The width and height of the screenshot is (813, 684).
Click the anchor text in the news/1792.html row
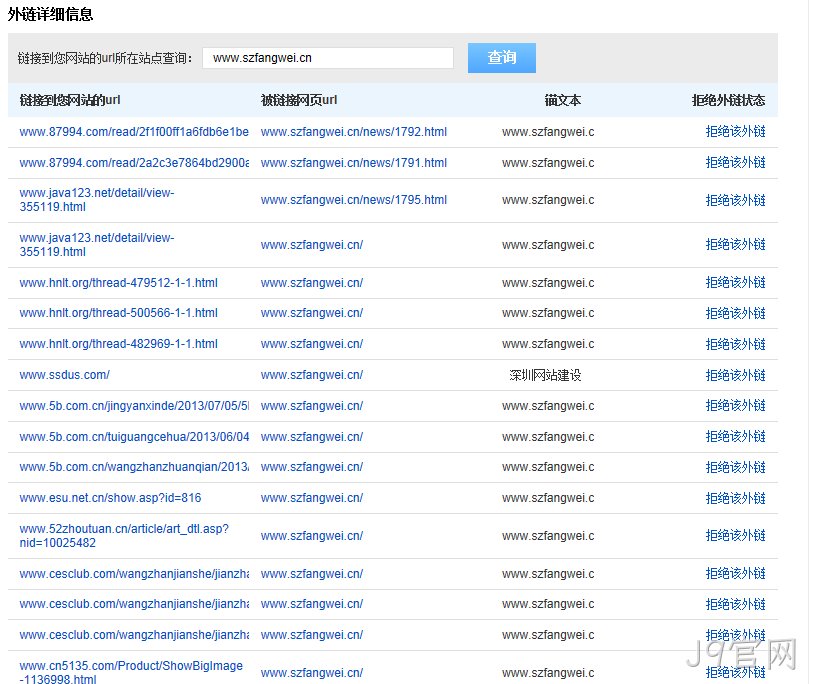coord(548,132)
